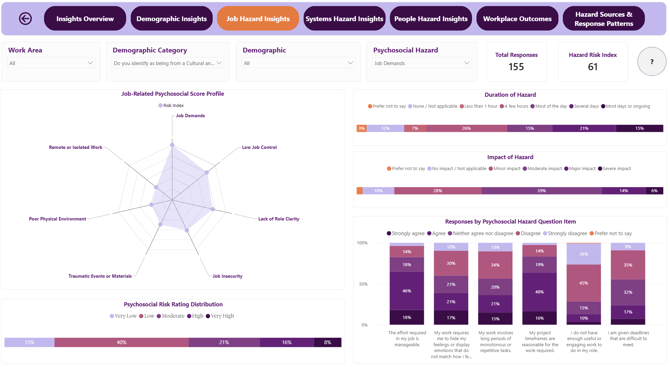Click the Very High legend dot in Risk Rating
This screenshot has height=367, width=670.
point(208,316)
